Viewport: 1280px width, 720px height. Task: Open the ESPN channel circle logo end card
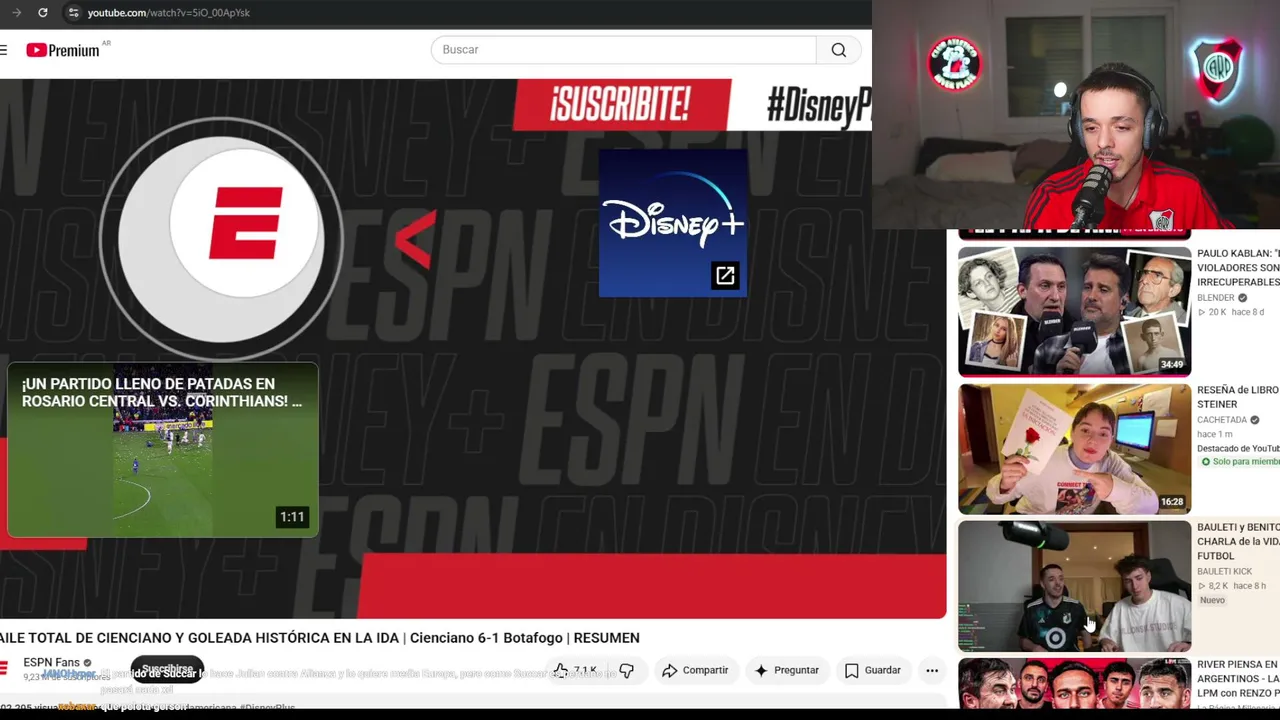pyautogui.click(x=221, y=237)
